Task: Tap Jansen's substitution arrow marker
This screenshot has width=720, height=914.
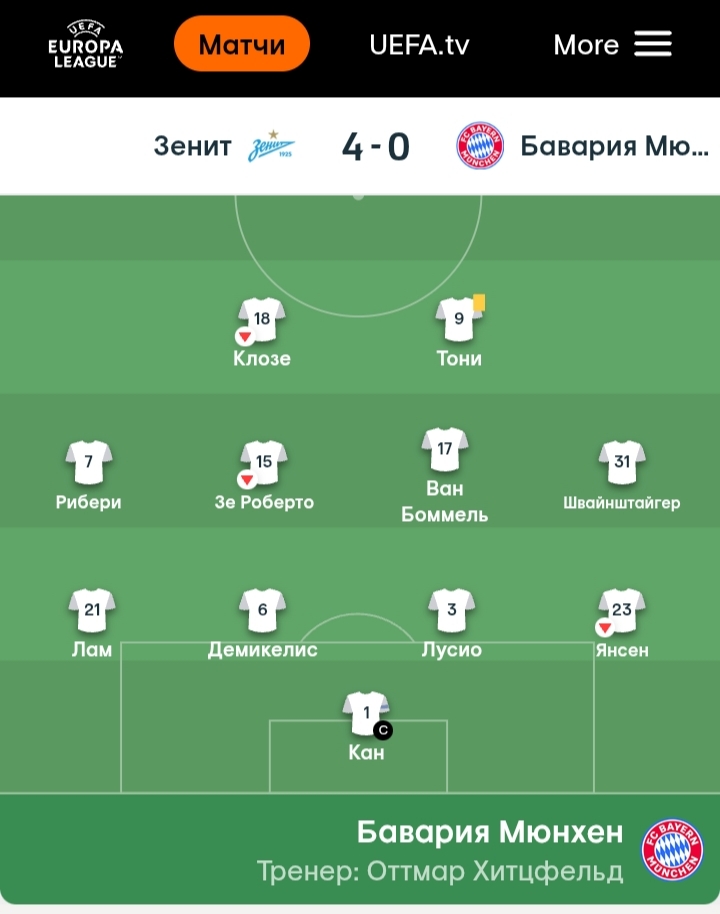Action: [605, 628]
